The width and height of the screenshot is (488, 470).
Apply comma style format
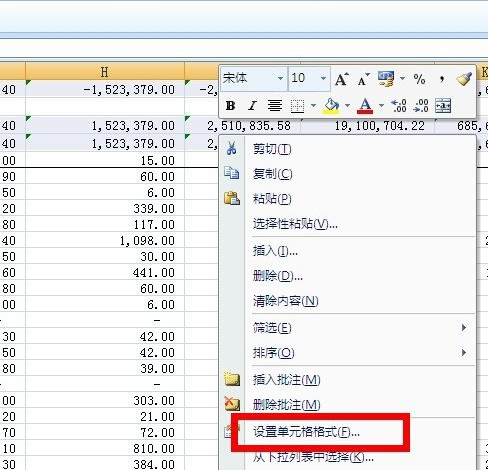tap(442, 79)
